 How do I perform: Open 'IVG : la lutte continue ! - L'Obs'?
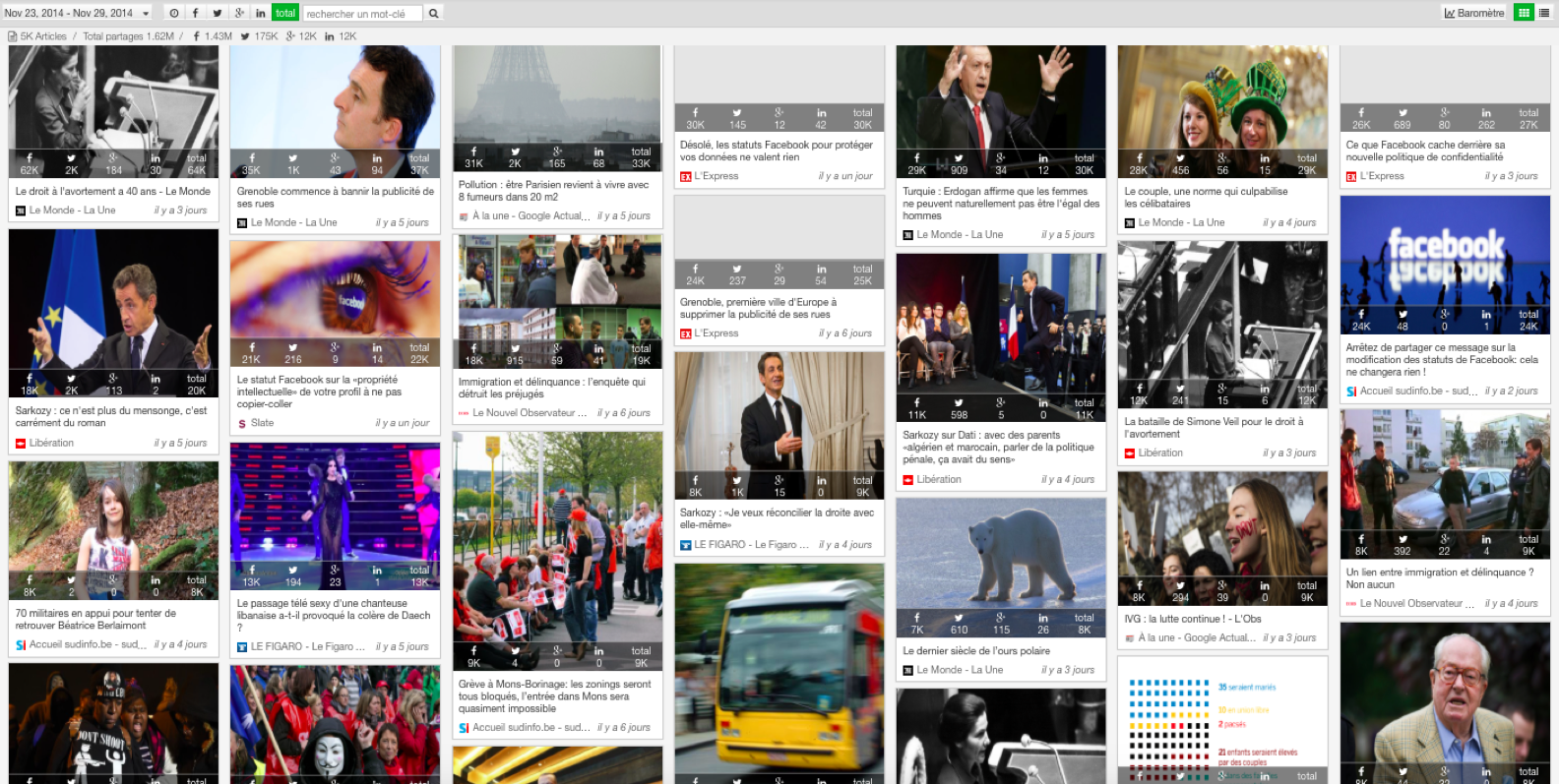(1193, 620)
